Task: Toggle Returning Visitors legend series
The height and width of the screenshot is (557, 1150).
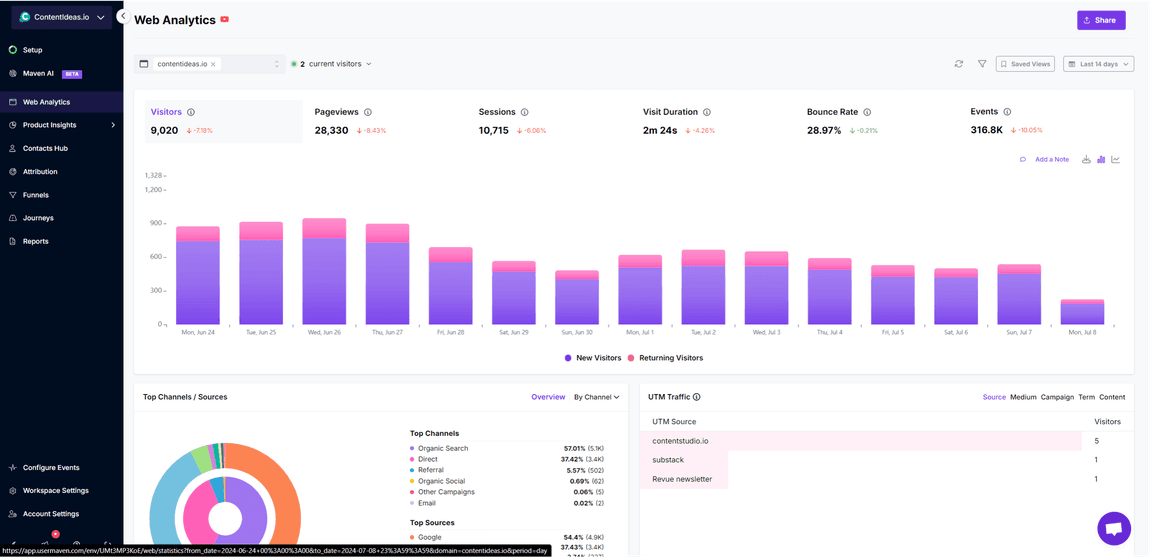Action: 665,358
